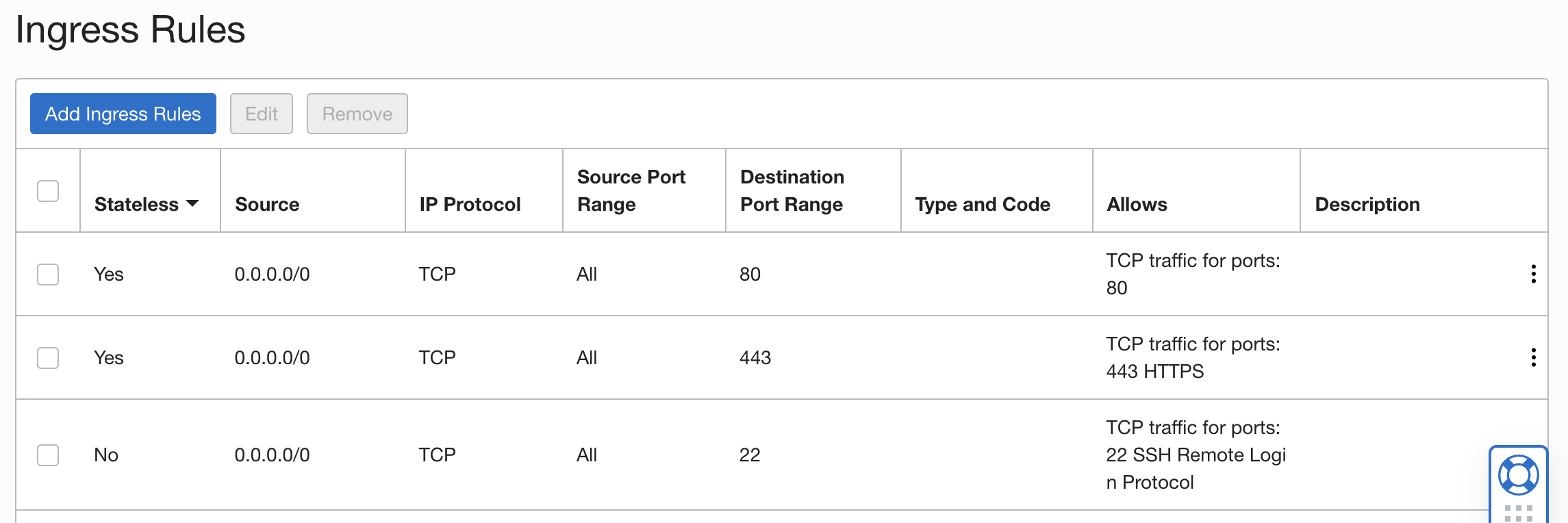The height and width of the screenshot is (523, 1568).
Task: Click the IP Protocol column header
Action: pos(470,204)
